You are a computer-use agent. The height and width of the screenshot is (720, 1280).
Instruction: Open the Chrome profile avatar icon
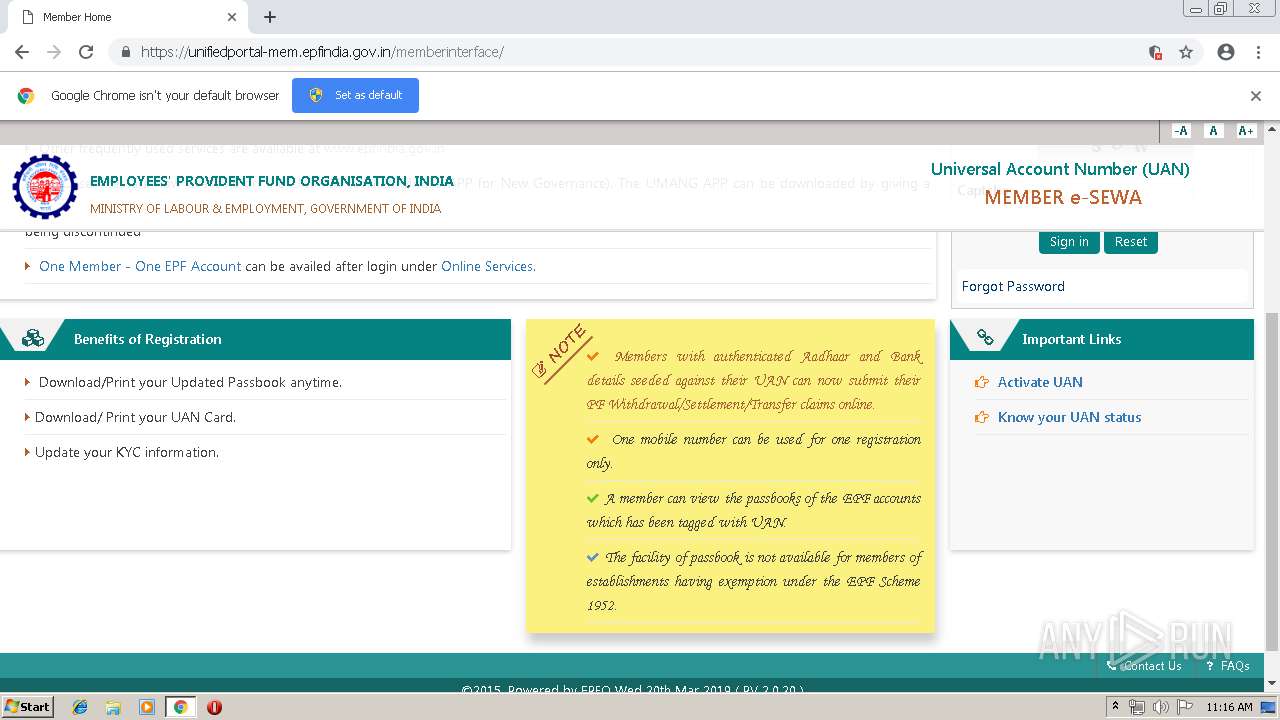pyautogui.click(x=1226, y=52)
